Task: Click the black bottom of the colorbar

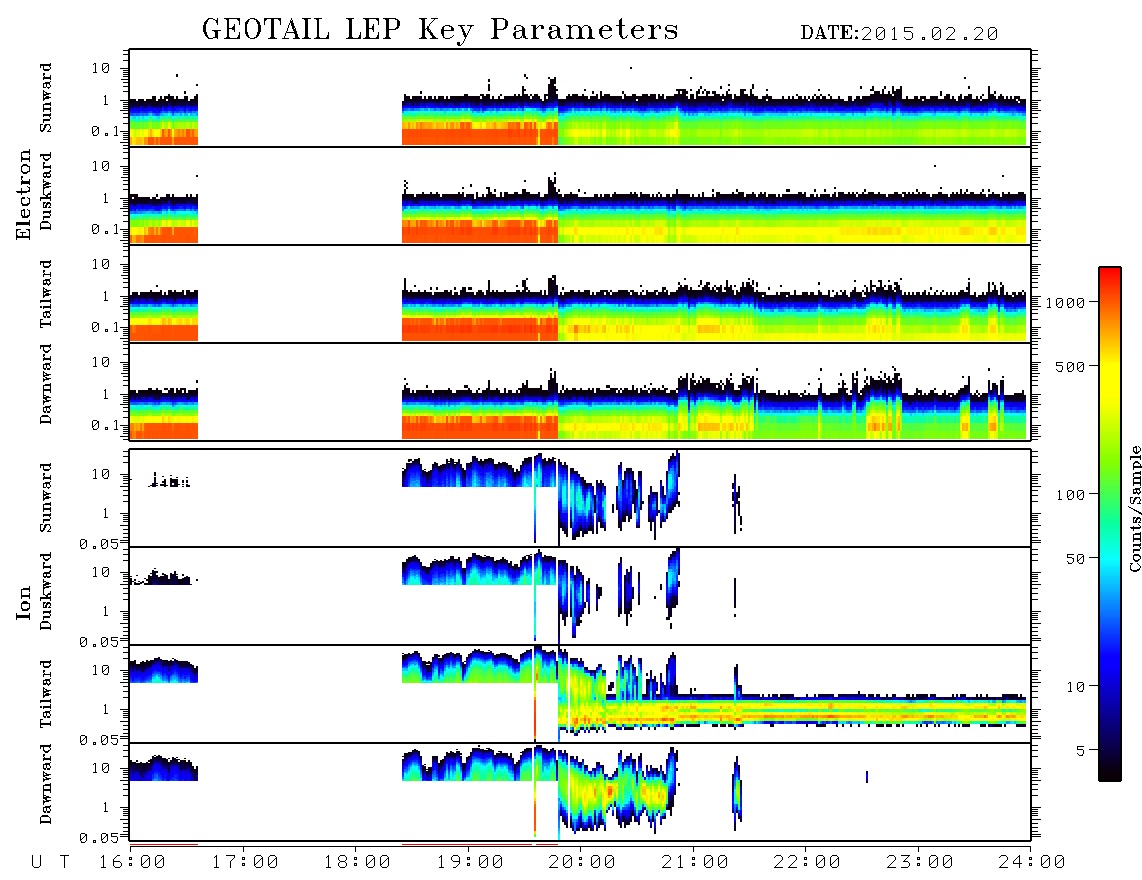Action: click(1110, 771)
